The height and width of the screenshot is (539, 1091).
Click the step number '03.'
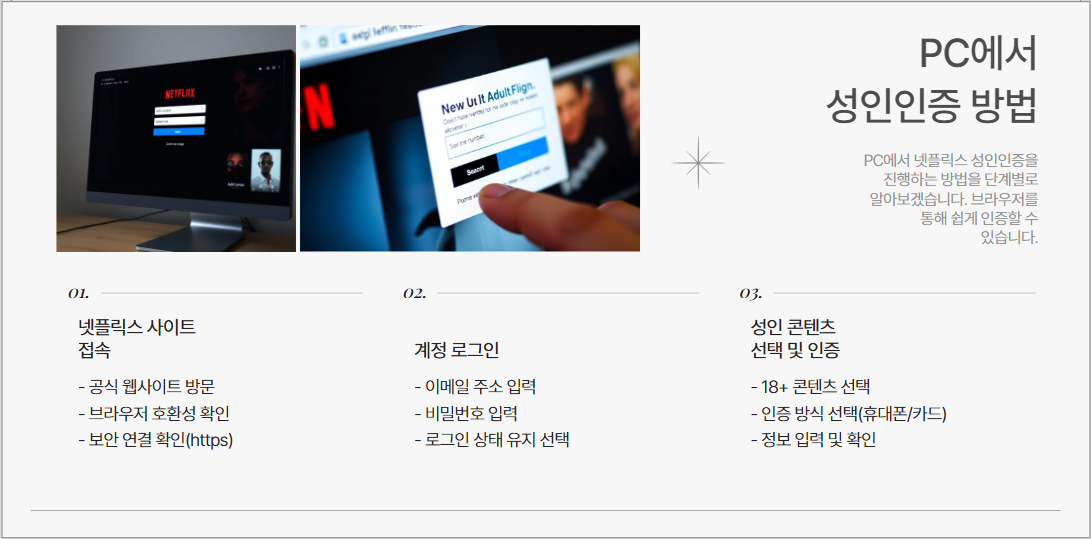751,293
